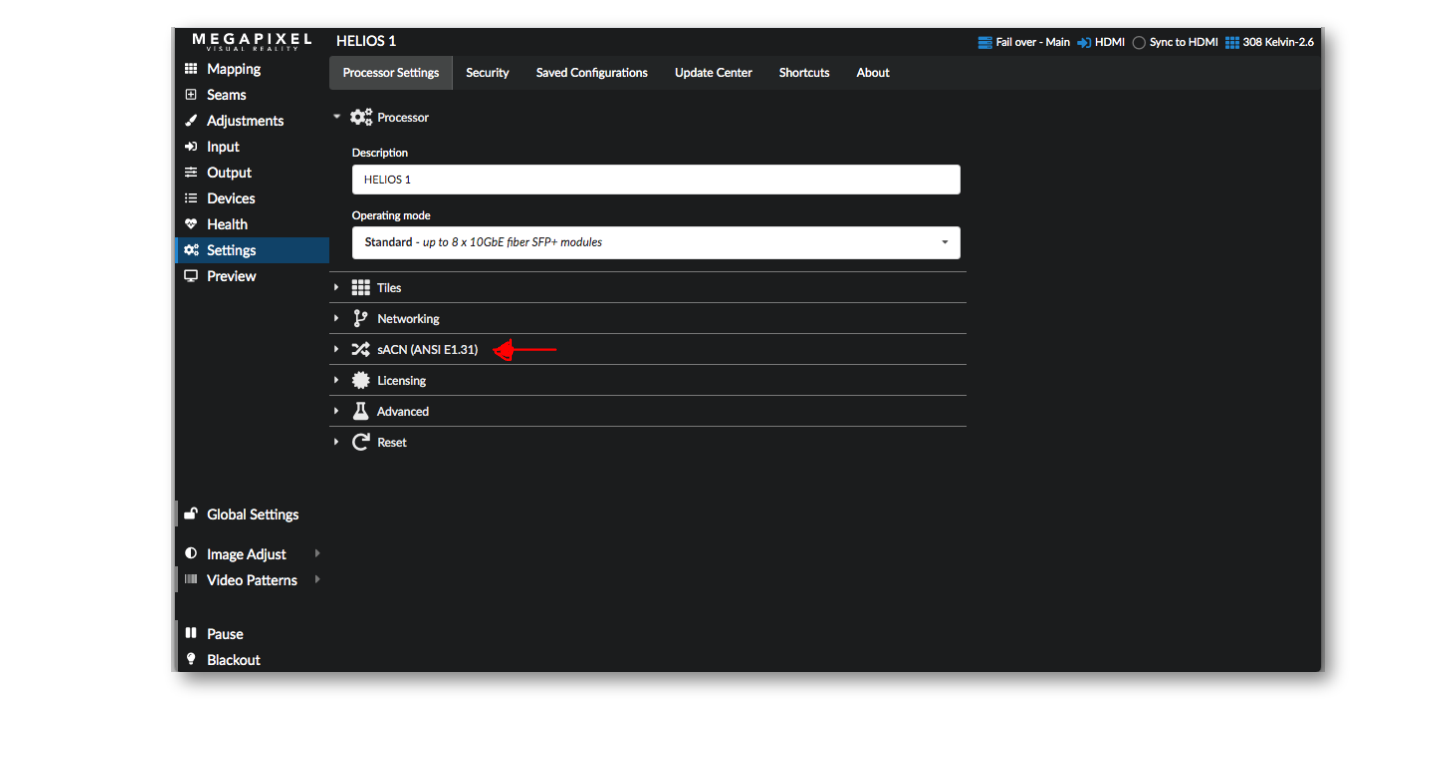Click the Networking section label
This screenshot has width=1434, height=757.
click(x=408, y=319)
